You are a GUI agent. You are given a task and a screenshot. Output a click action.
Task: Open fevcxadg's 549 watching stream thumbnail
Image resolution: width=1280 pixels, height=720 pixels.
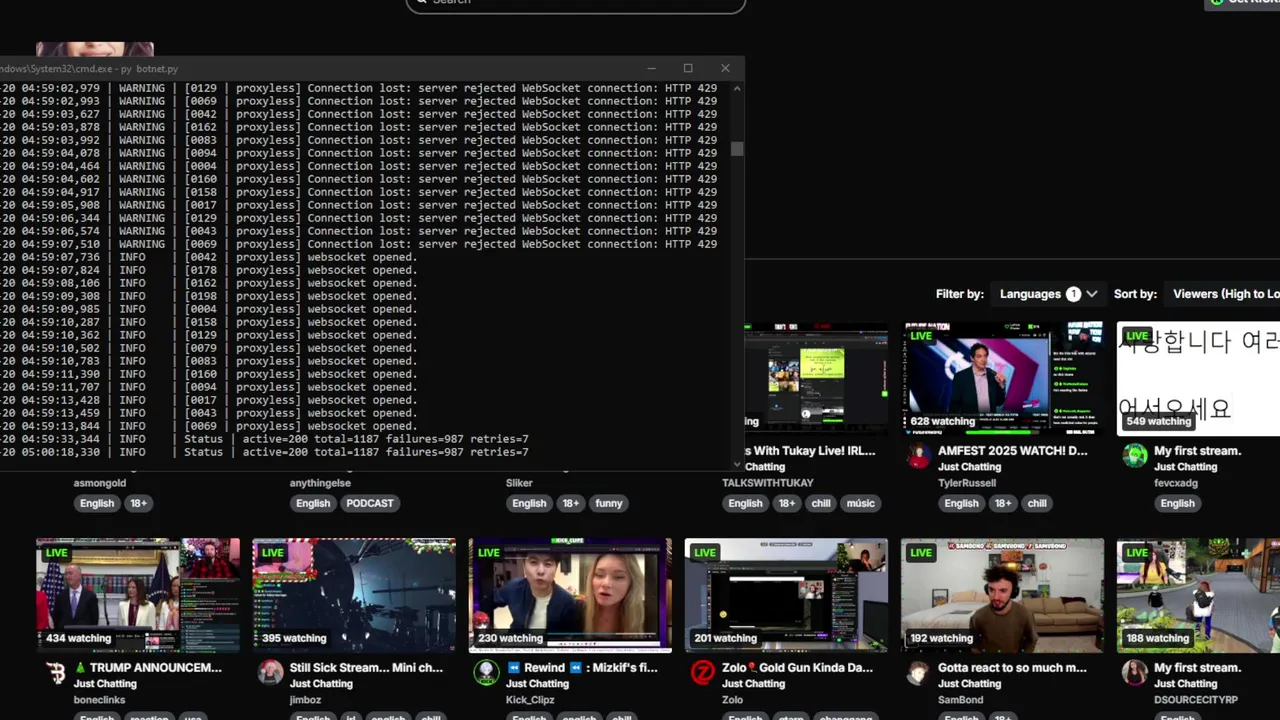tap(1198, 379)
